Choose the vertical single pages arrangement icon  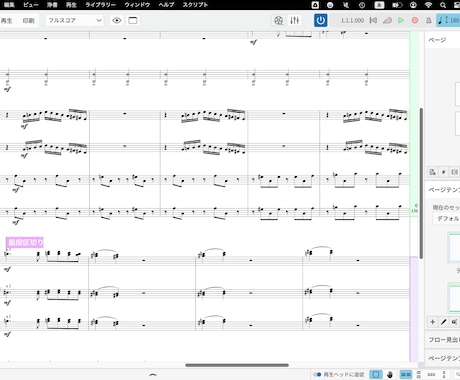(444, 374)
